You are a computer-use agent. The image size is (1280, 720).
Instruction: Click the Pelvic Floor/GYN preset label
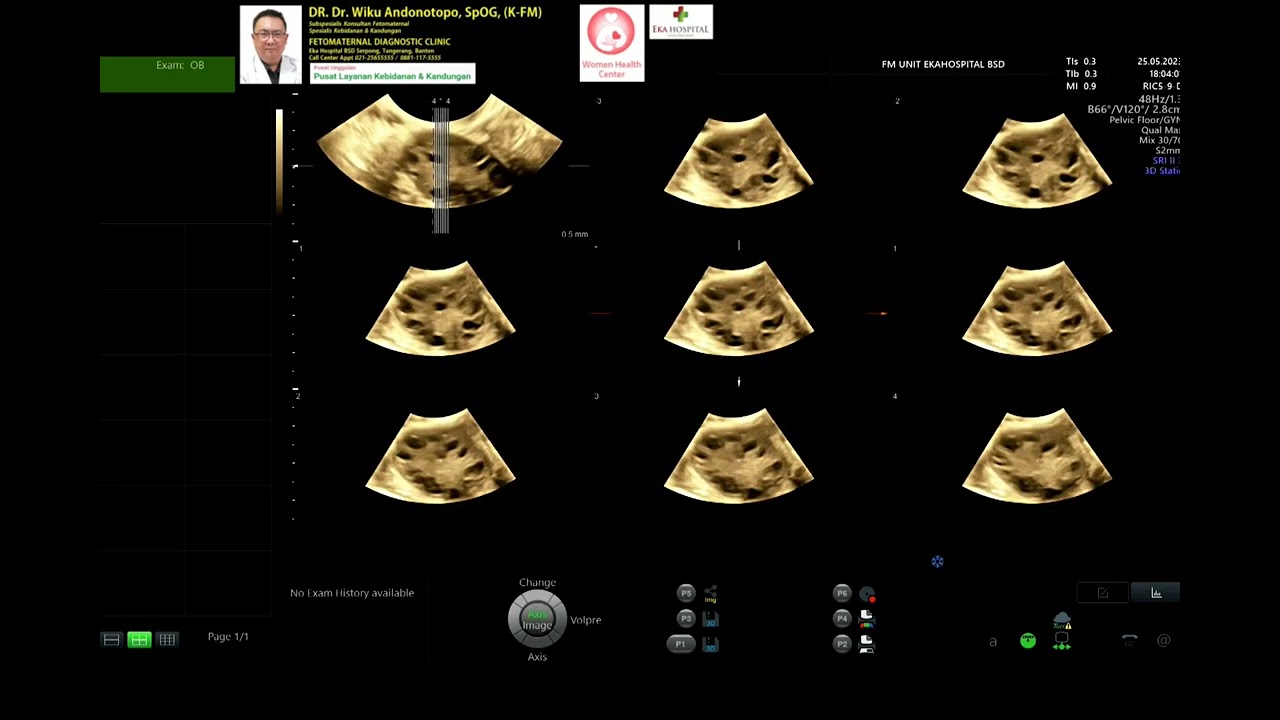tap(1145, 120)
